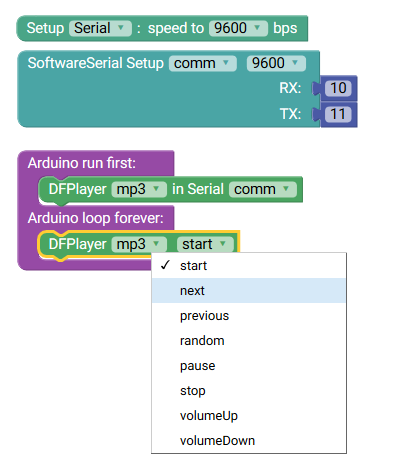
Task: Select 'pause' from the dropdown list
Action: click(x=249, y=365)
